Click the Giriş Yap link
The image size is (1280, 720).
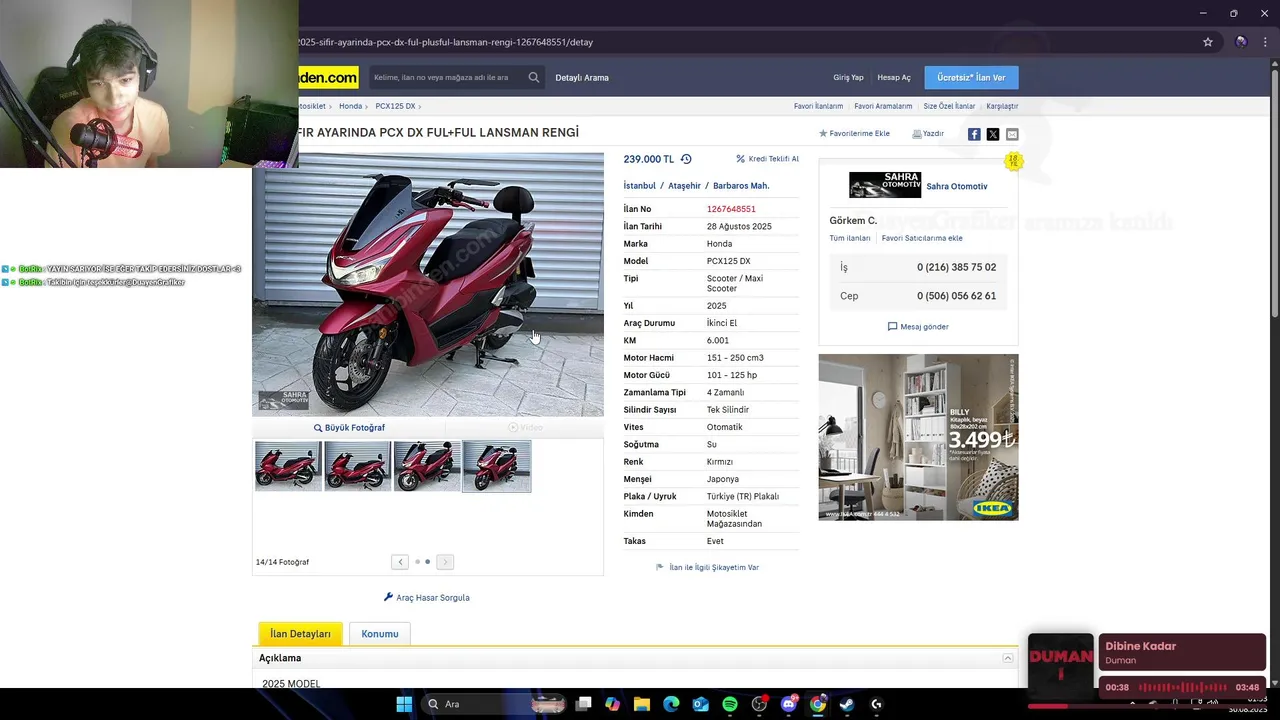point(848,77)
